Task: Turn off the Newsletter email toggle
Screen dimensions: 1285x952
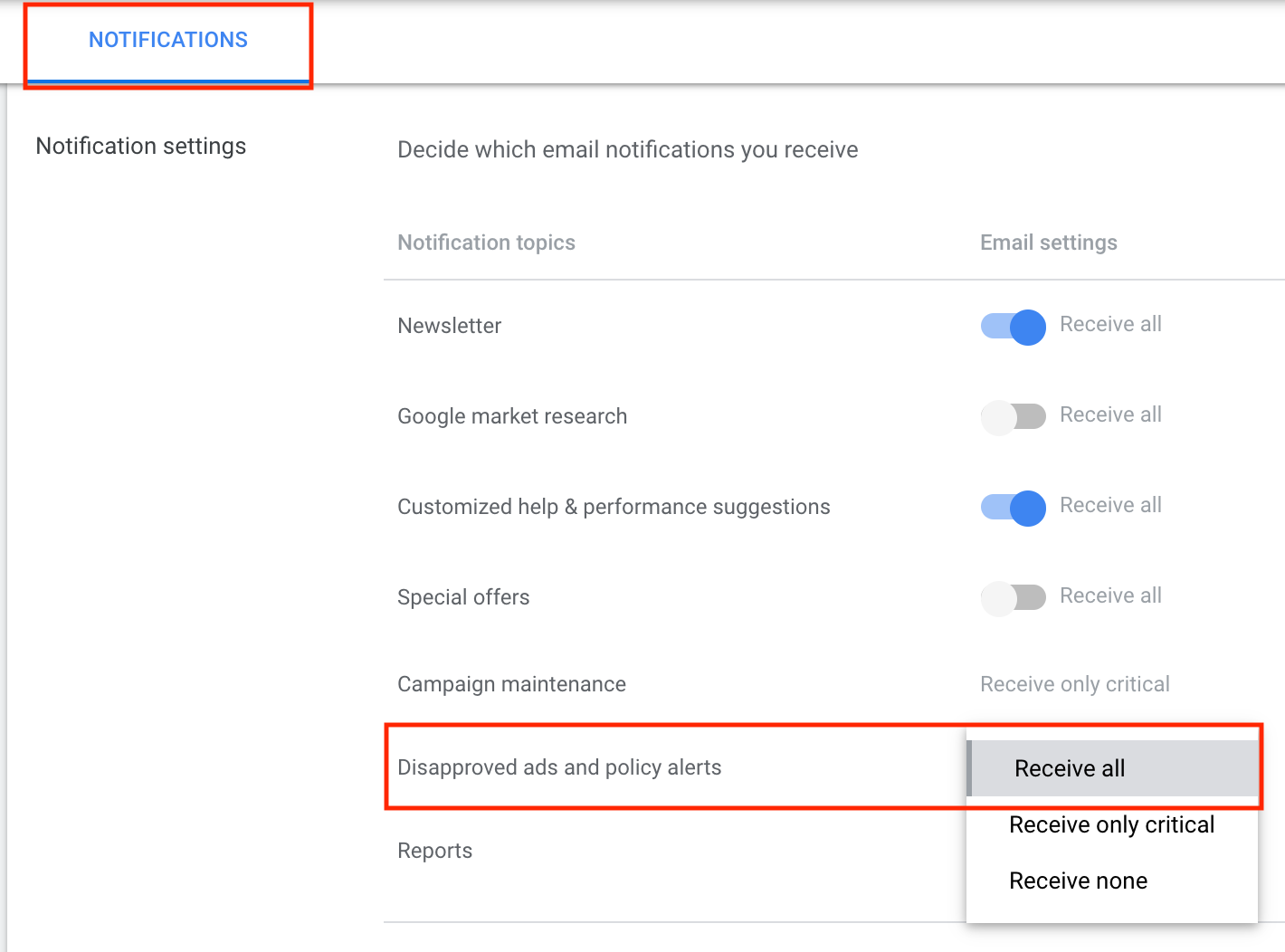Action: click(x=1014, y=327)
